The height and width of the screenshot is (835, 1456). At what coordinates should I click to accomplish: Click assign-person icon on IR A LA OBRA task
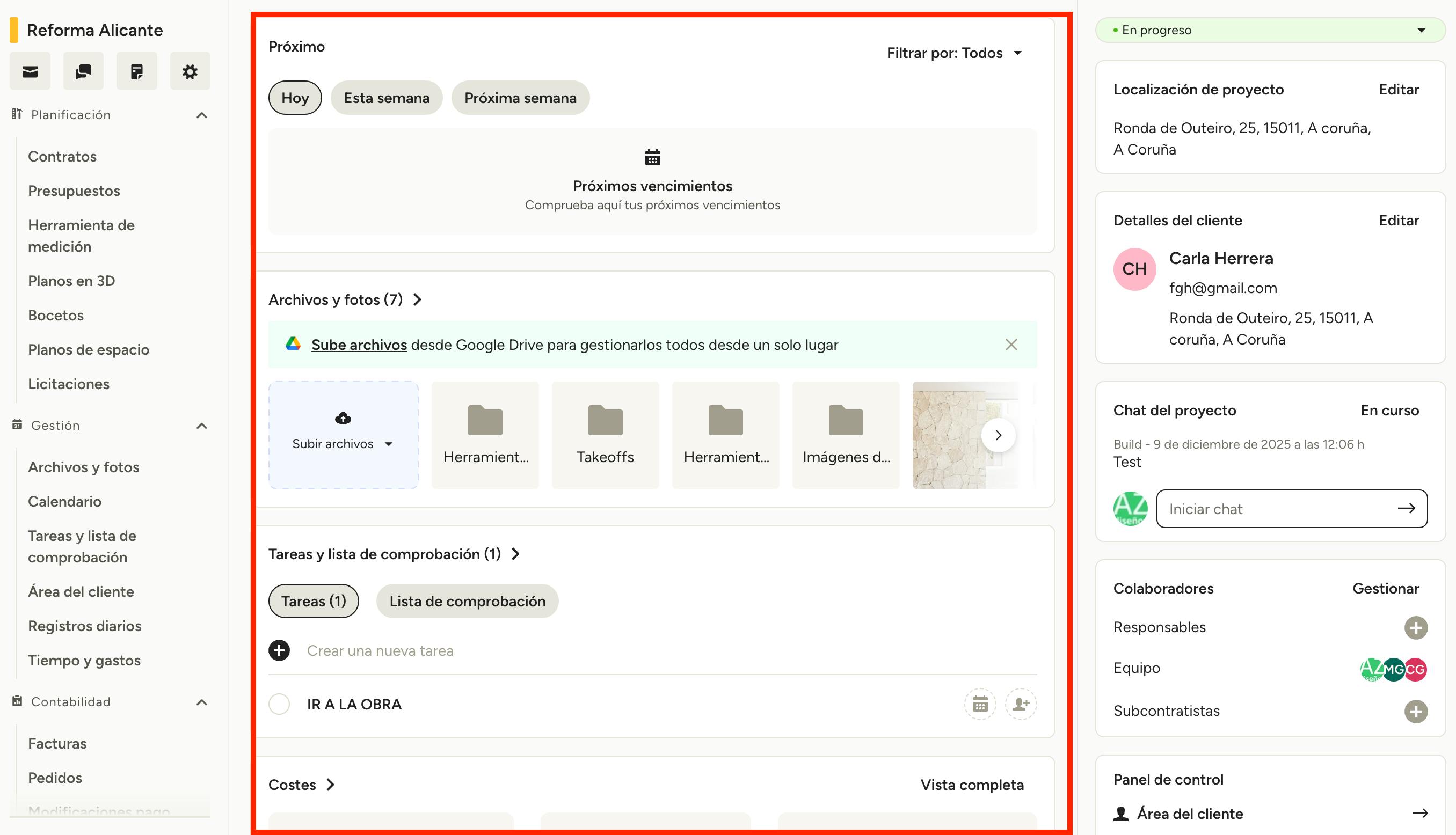(x=1021, y=704)
